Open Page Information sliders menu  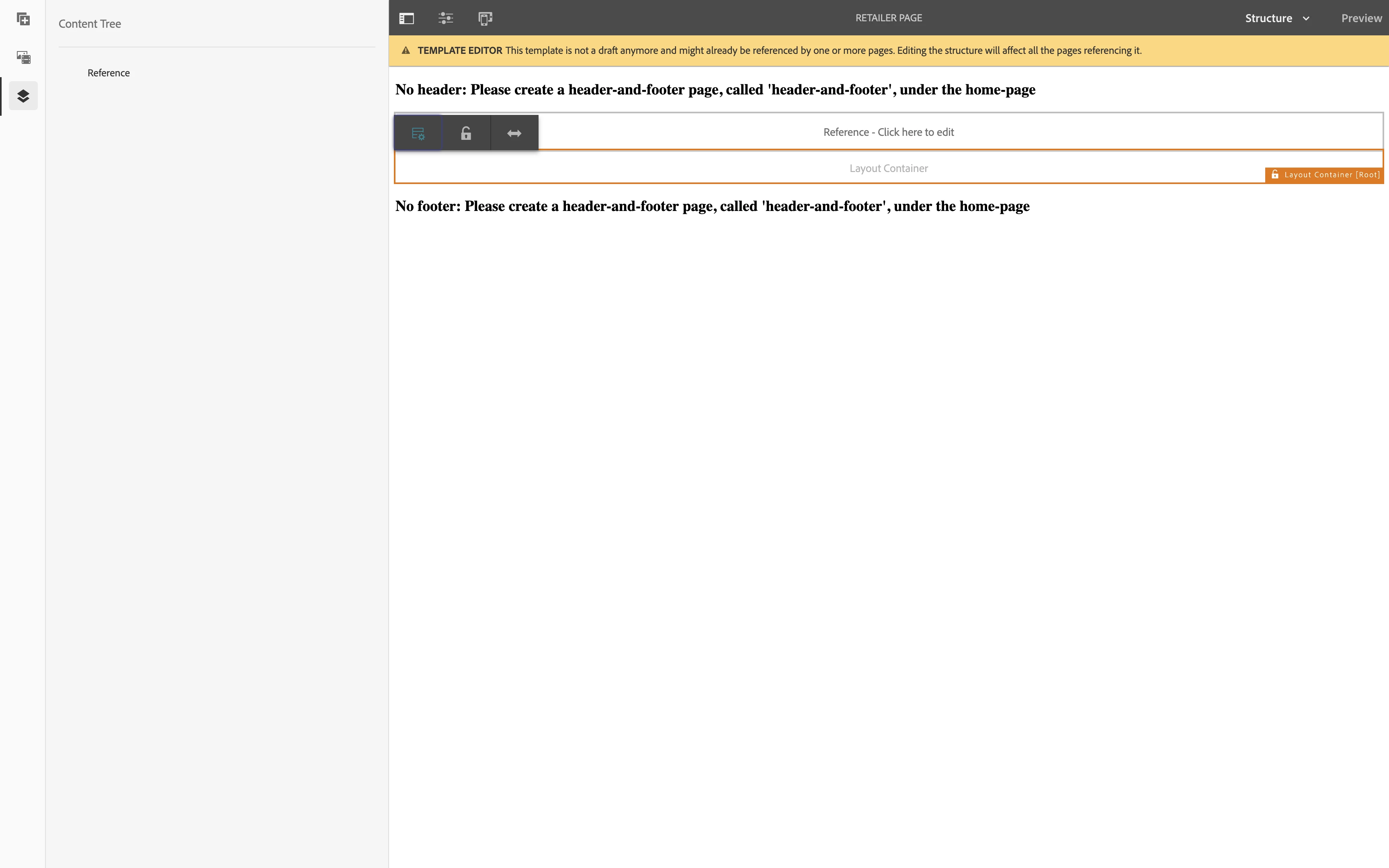coord(445,18)
